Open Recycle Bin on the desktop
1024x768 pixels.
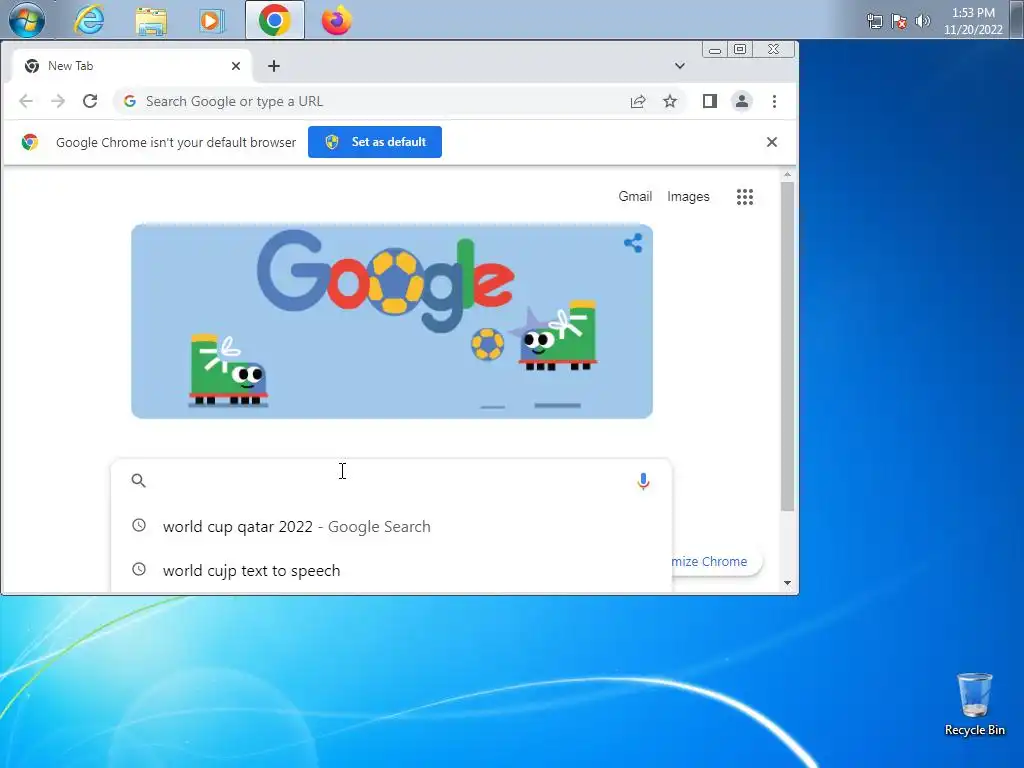pyautogui.click(x=974, y=705)
